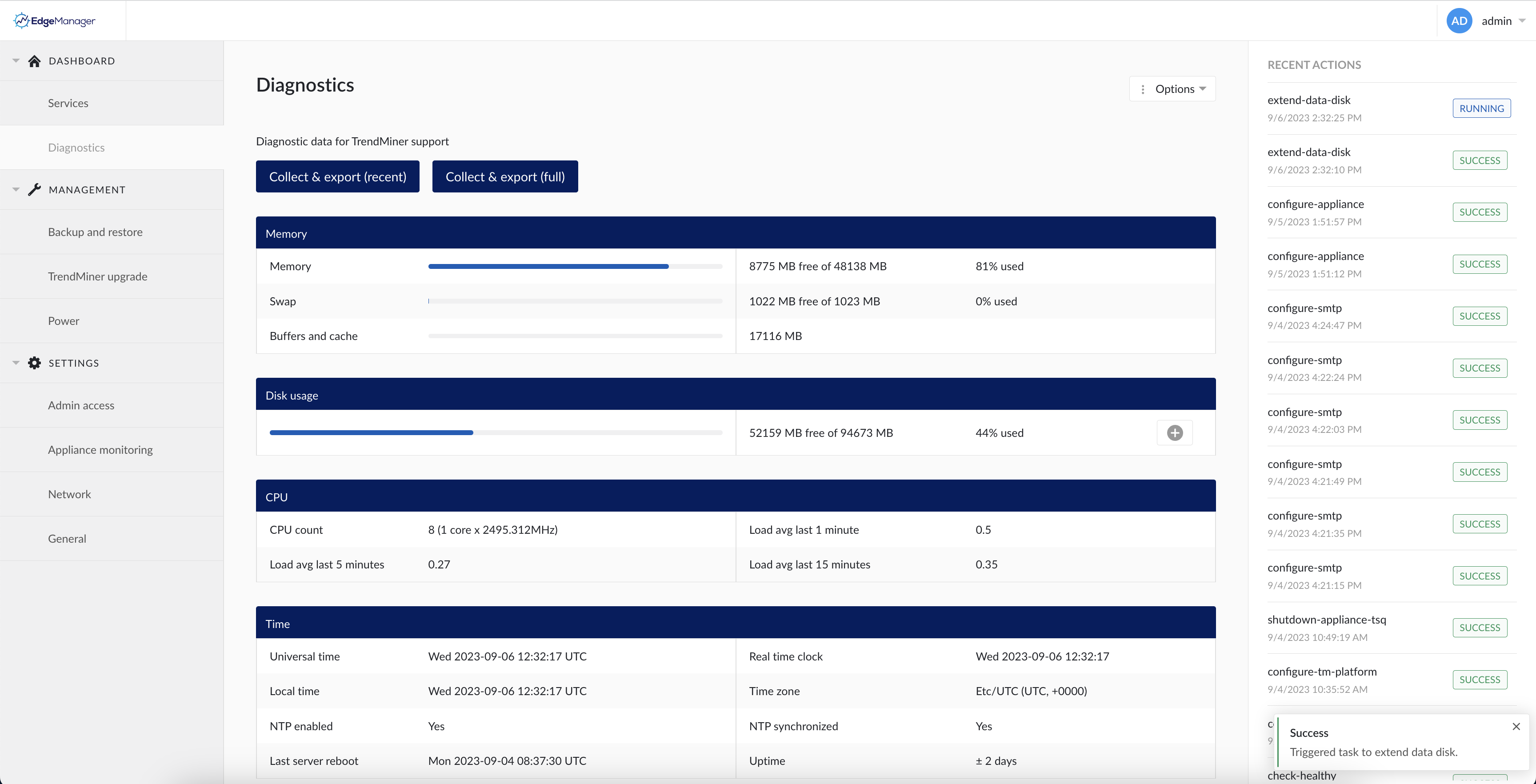Collapse the SETTINGS section
The width and height of the screenshot is (1536, 784).
click(x=15, y=363)
